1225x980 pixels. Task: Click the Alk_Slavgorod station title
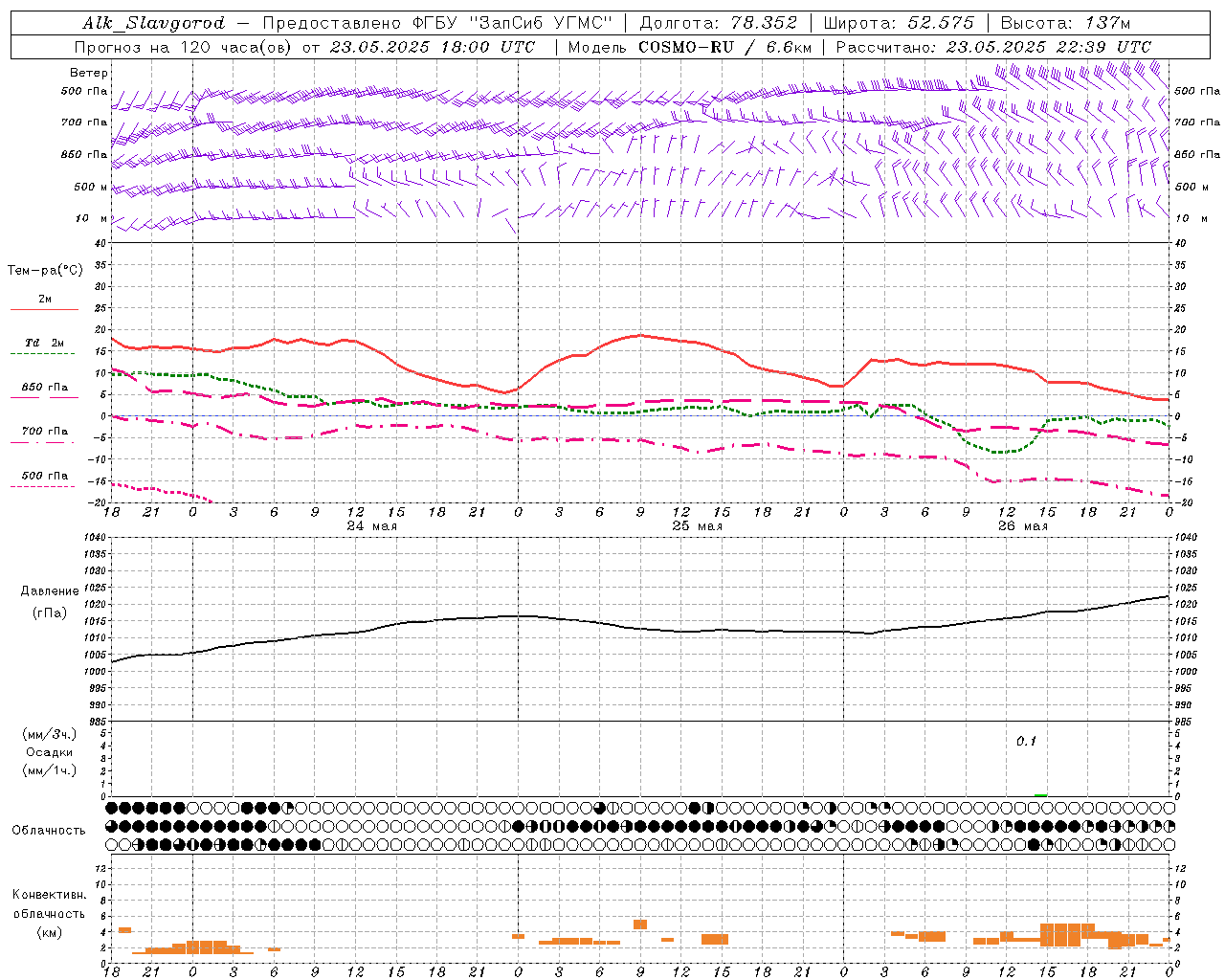click(154, 23)
